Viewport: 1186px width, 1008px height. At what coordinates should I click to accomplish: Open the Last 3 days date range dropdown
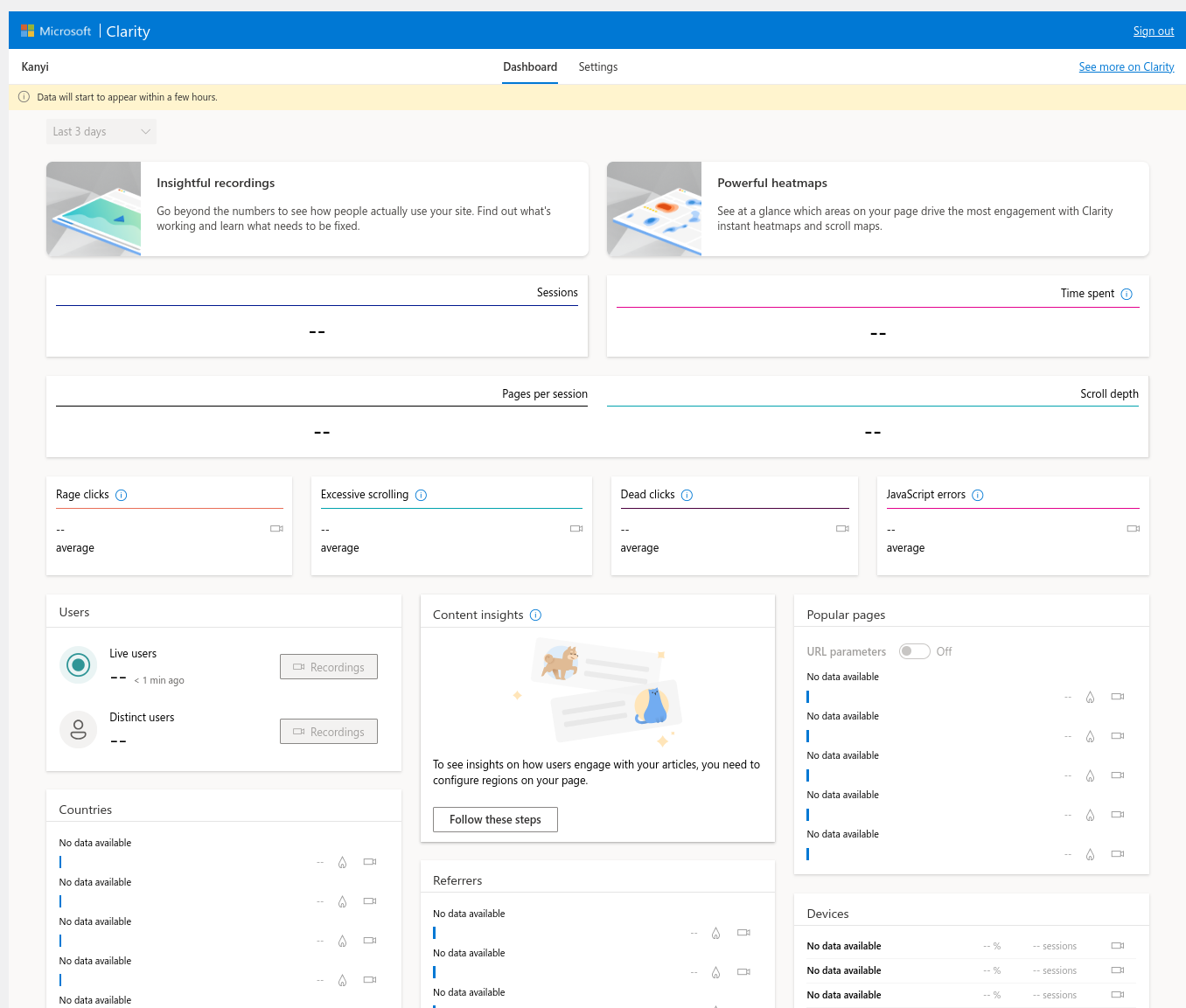coord(101,131)
